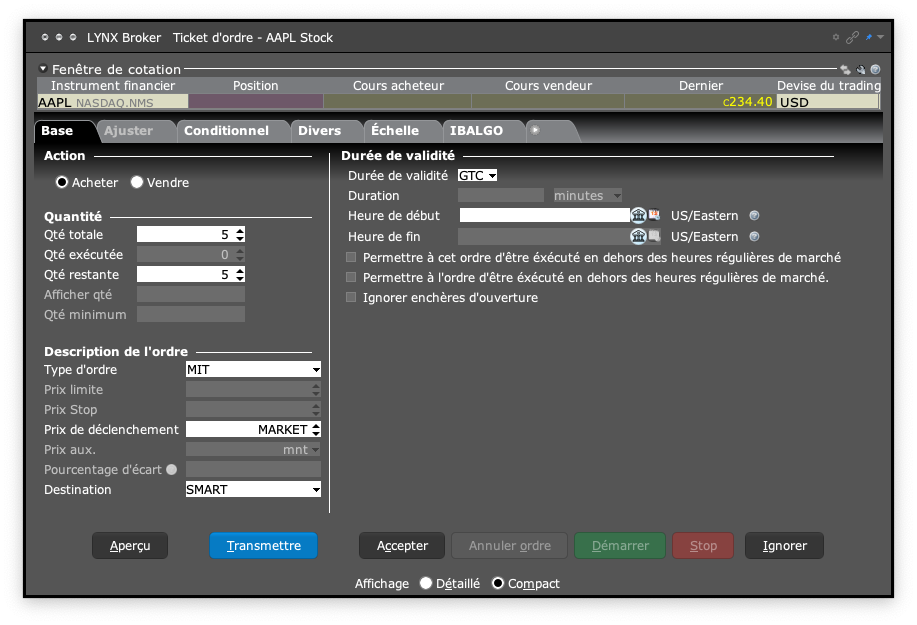Click the red Stop button
Screen dimensions: 917x625
(703, 545)
